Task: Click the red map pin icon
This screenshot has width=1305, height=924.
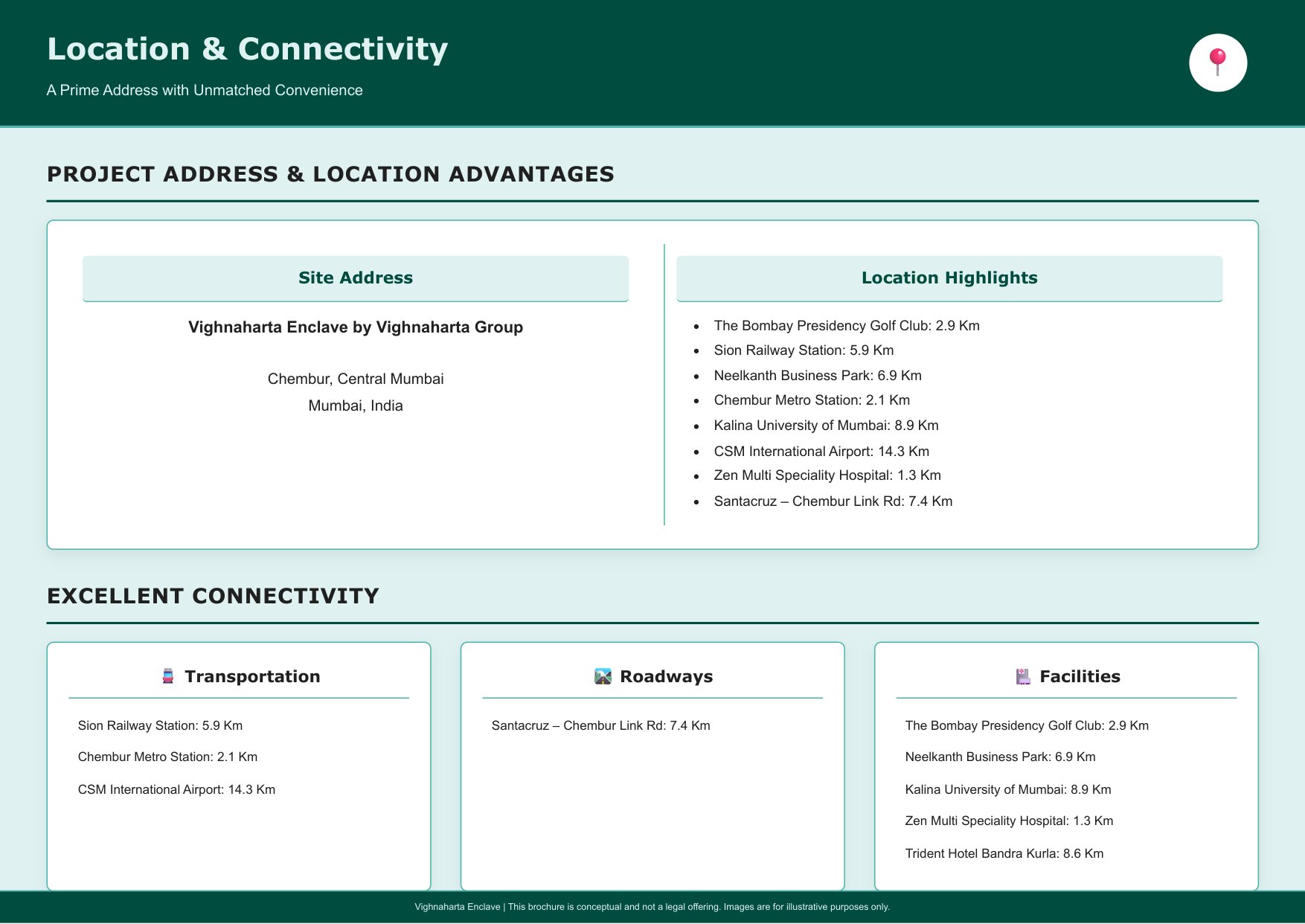Action: coord(1217,62)
